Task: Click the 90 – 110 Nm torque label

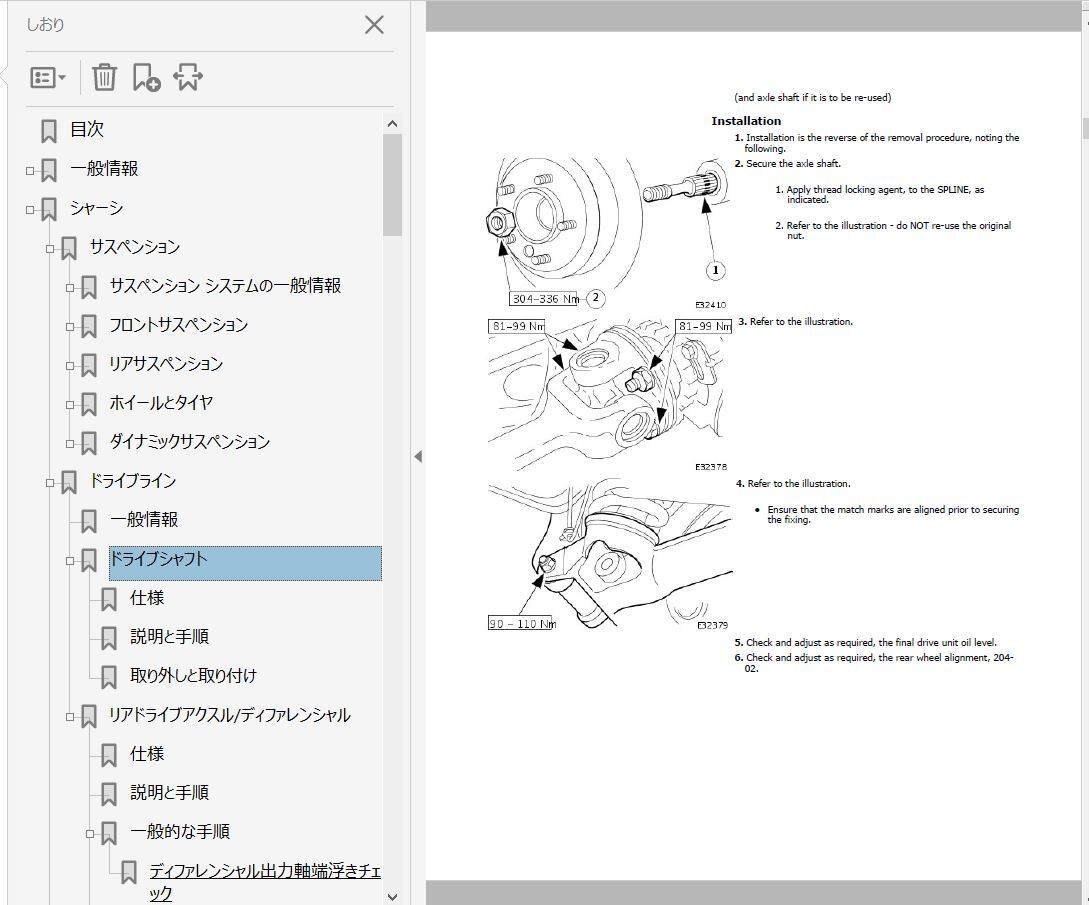Action: pos(521,623)
